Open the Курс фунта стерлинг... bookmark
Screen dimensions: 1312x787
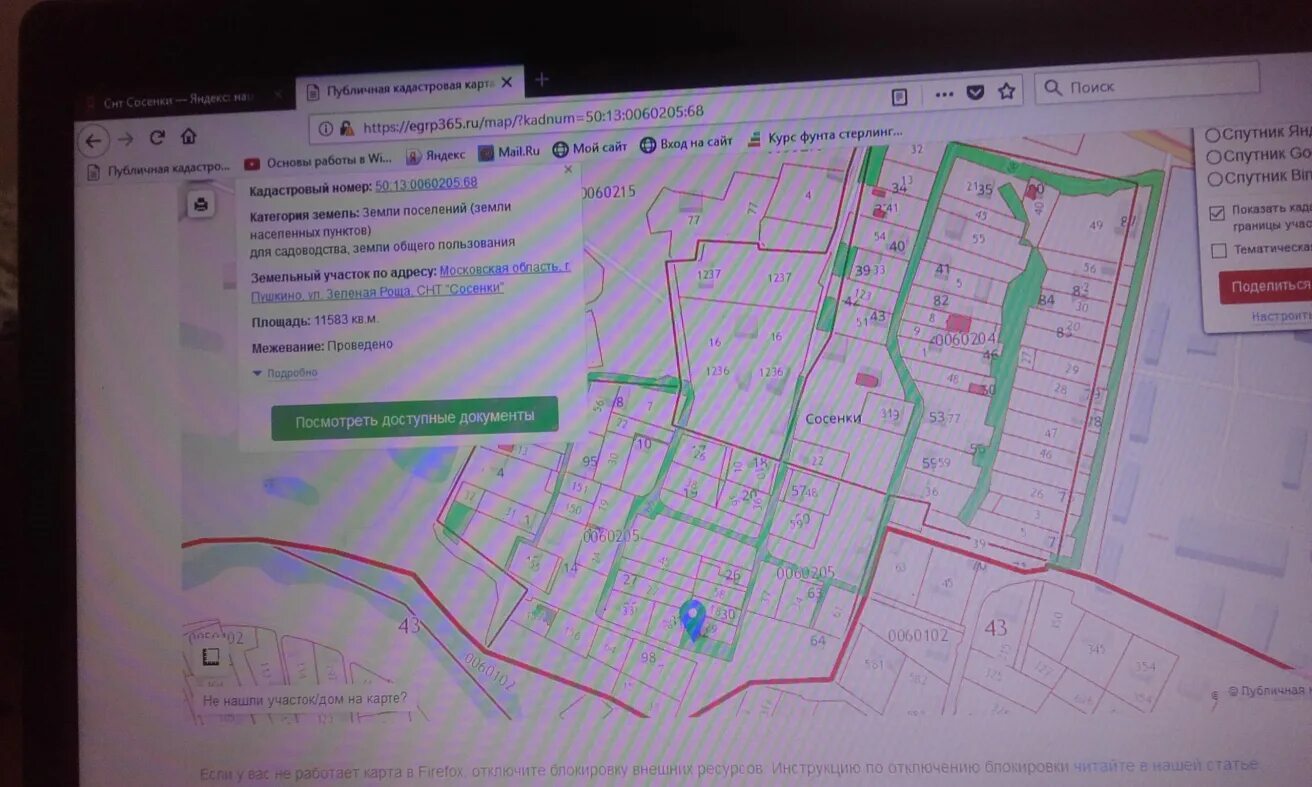pyautogui.click(x=825, y=136)
